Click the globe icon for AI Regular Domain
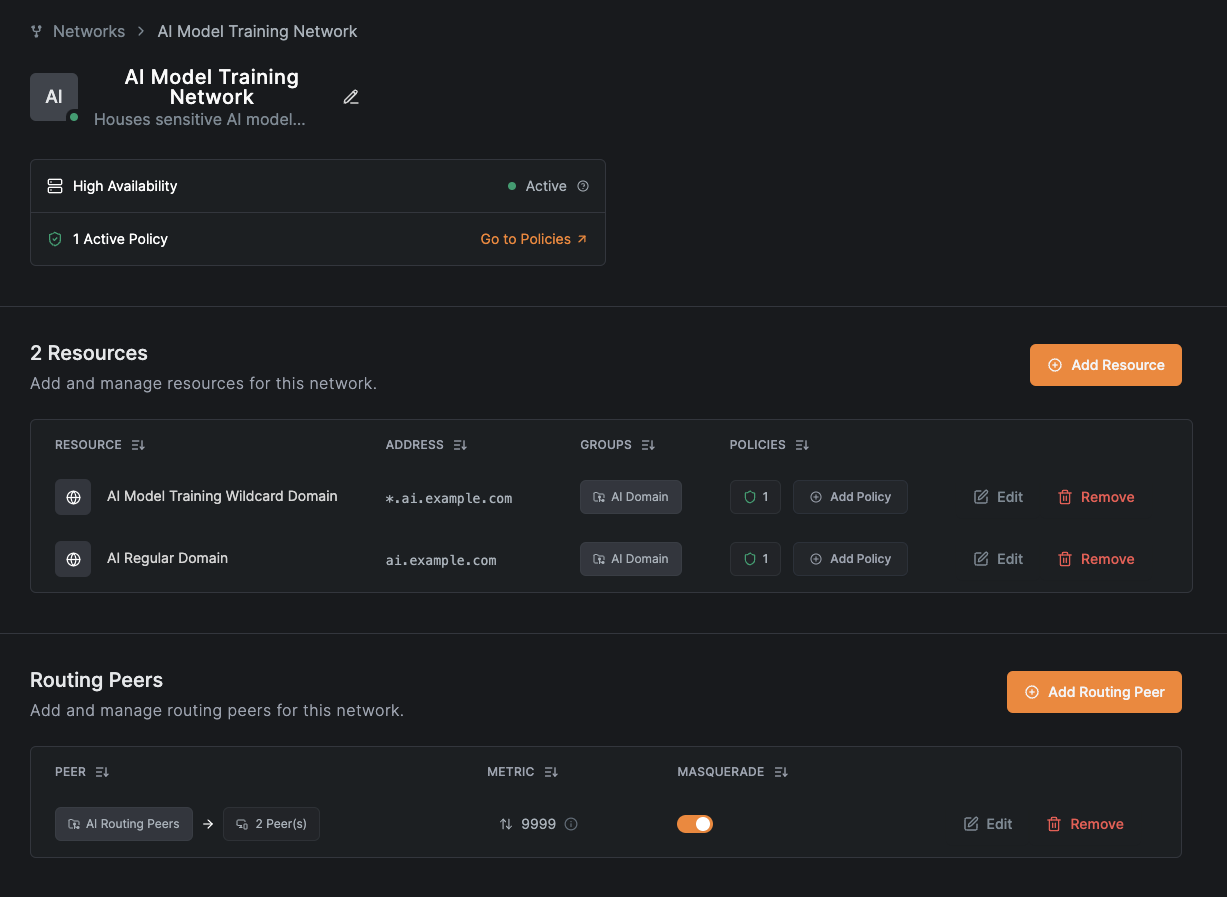The width and height of the screenshot is (1227, 897). pyautogui.click(x=73, y=559)
